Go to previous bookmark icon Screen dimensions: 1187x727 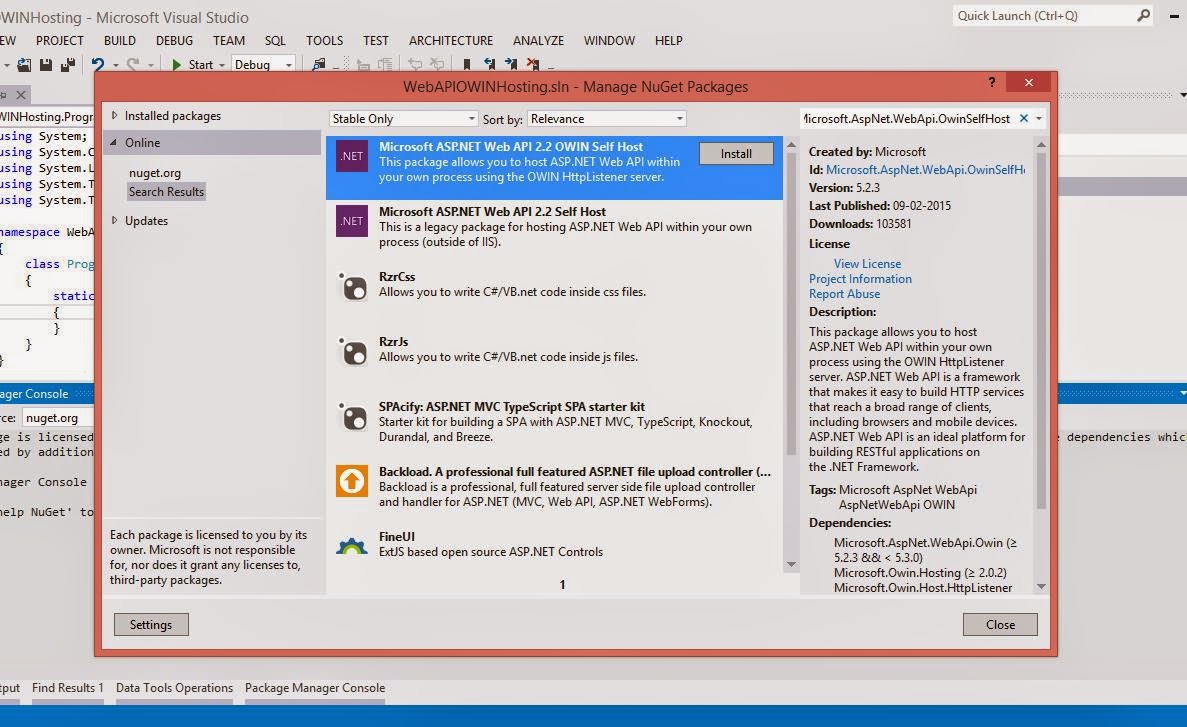489,65
